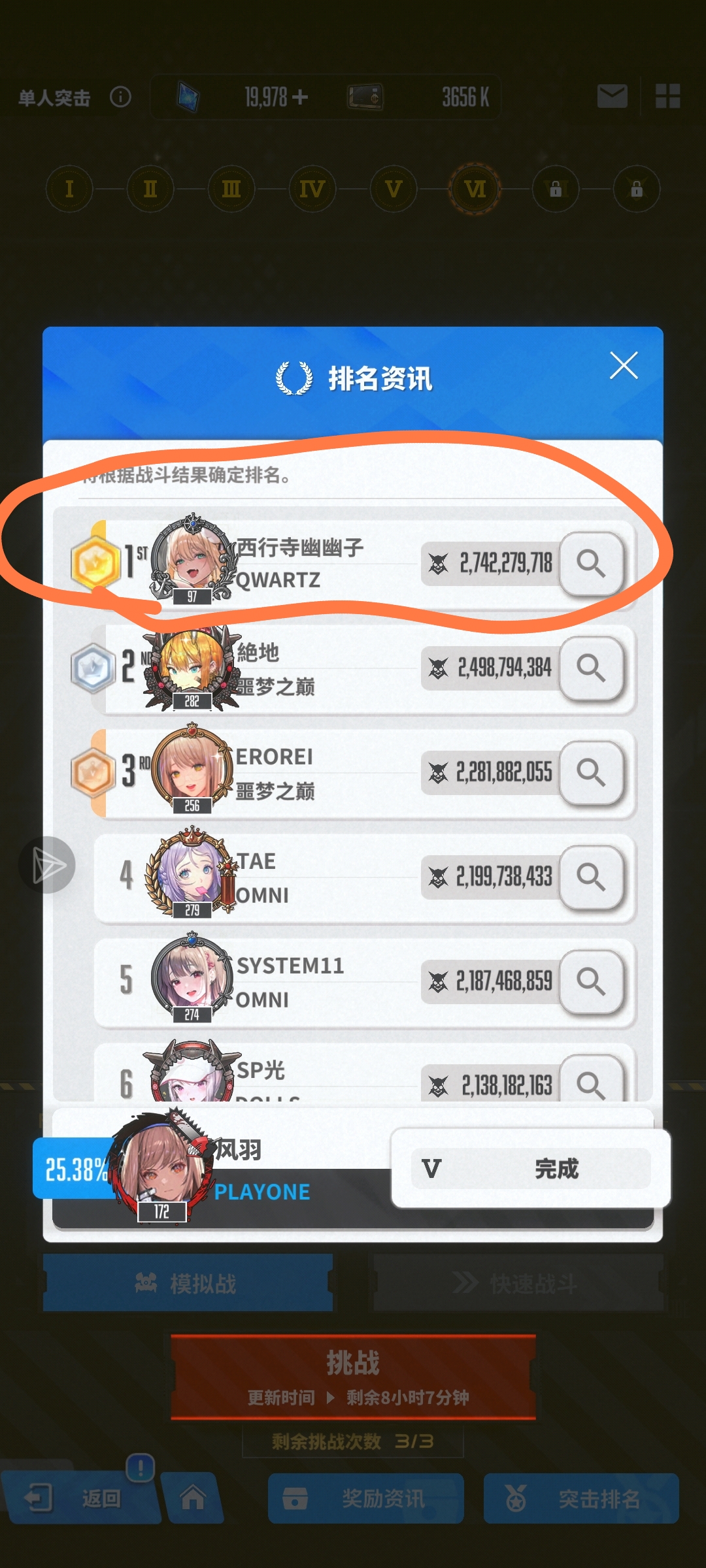Close the 排名资讯 ranking dialog

coord(624,365)
